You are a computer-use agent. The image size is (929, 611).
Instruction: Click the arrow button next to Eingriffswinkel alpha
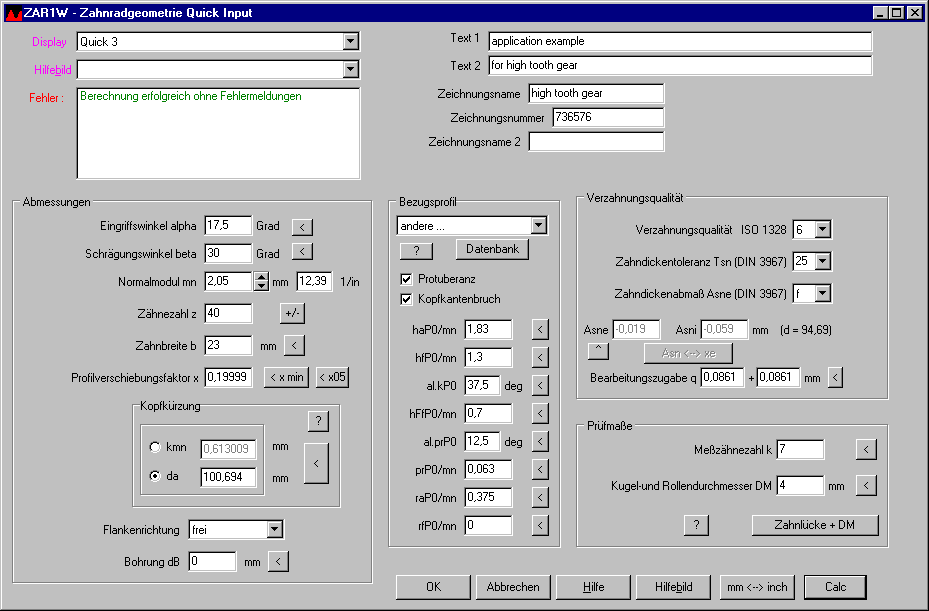[302, 226]
